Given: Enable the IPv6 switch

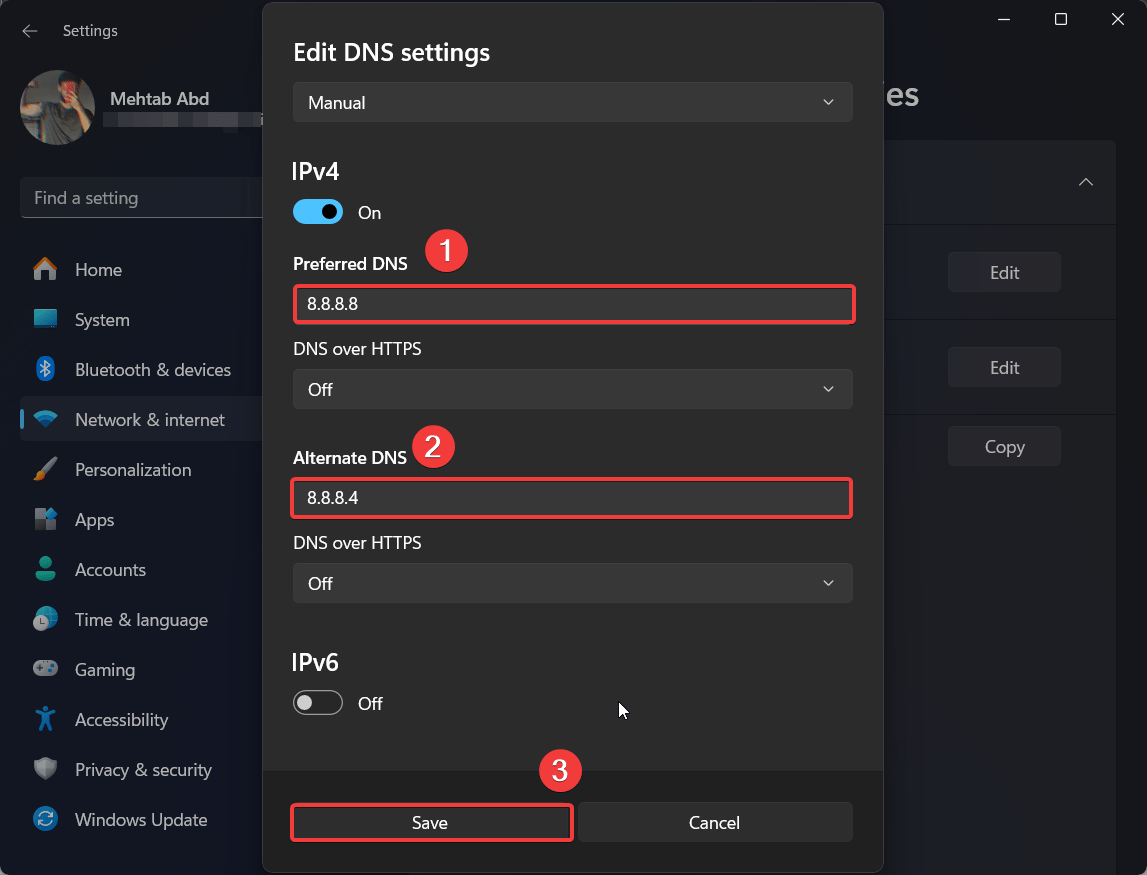Looking at the screenshot, I should (317, 703).
